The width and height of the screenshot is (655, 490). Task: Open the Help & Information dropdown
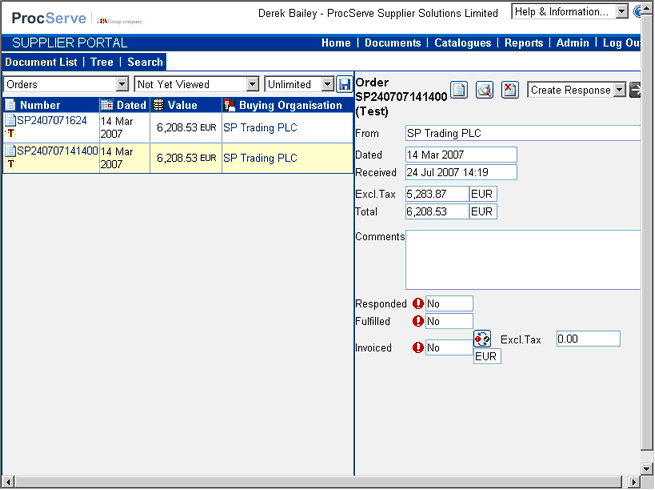[622, 12]
